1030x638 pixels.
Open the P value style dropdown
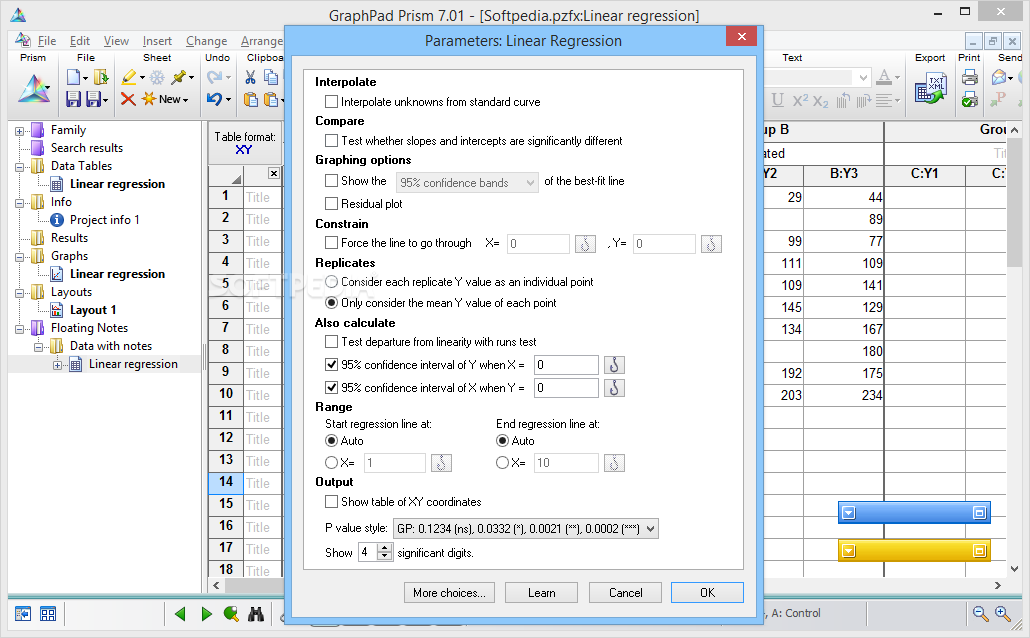pos(526,528)
